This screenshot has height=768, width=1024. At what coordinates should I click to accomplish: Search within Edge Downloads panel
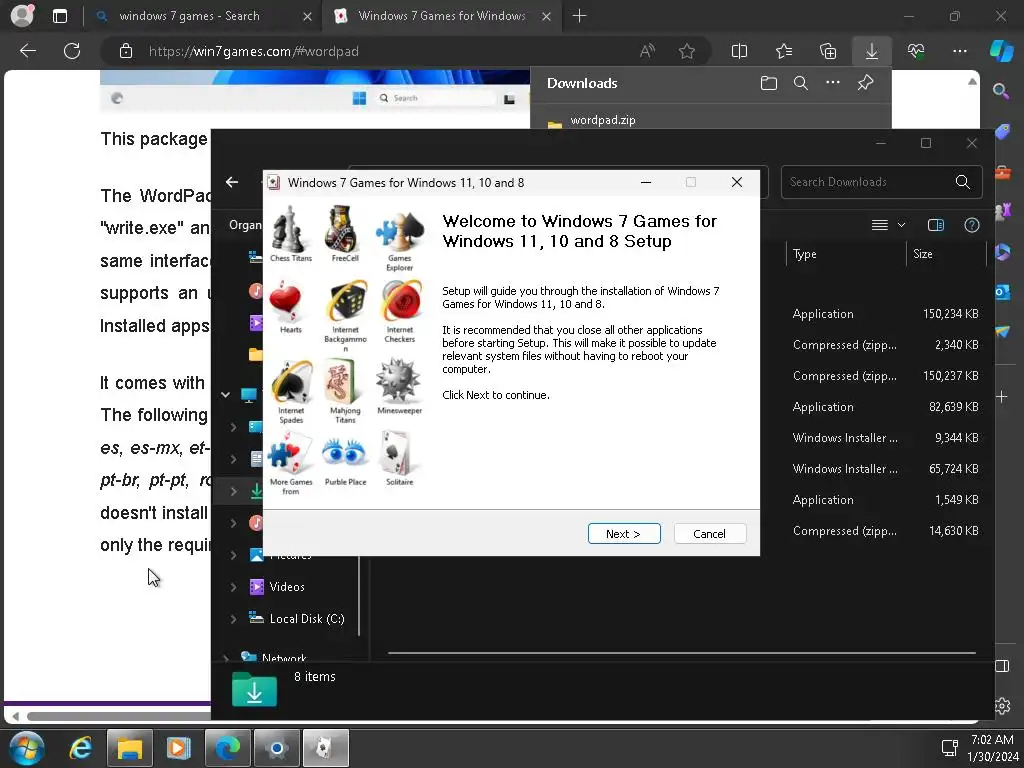point(801,83)
